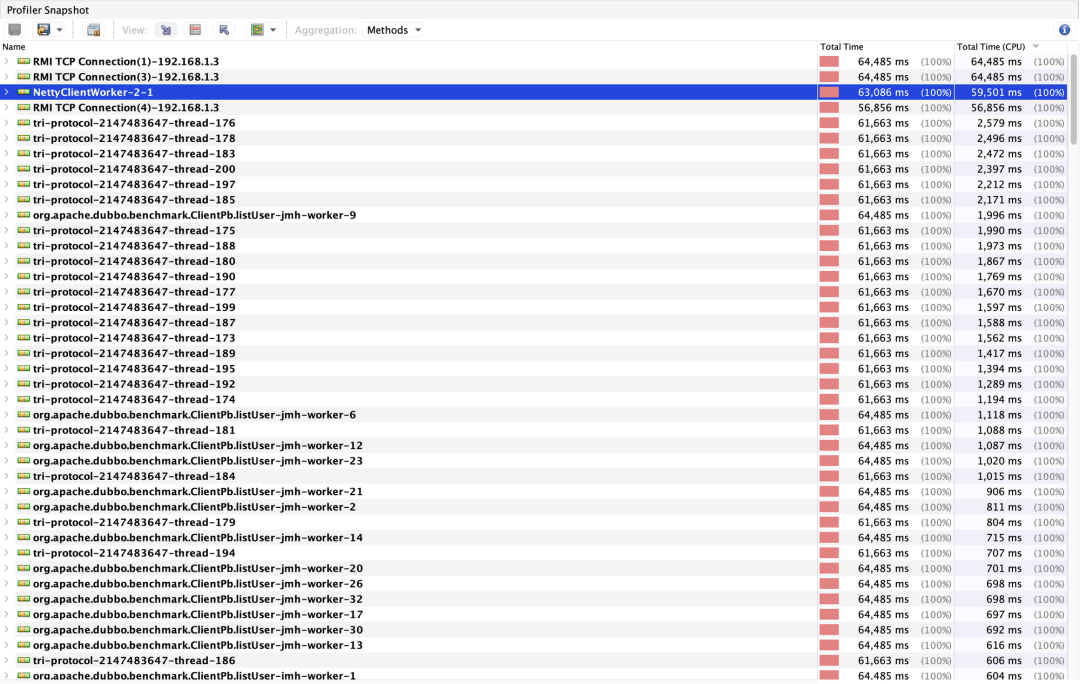Select the tri-protocol-2147483647-thread-177 row
1080x684 pixels.
click(x=534, y=292)
